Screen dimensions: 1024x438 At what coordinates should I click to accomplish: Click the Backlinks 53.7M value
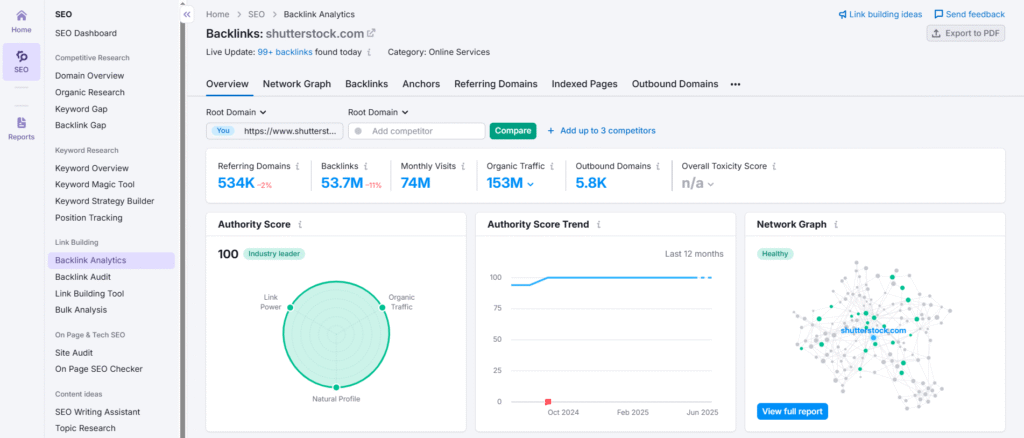(342, 183)
